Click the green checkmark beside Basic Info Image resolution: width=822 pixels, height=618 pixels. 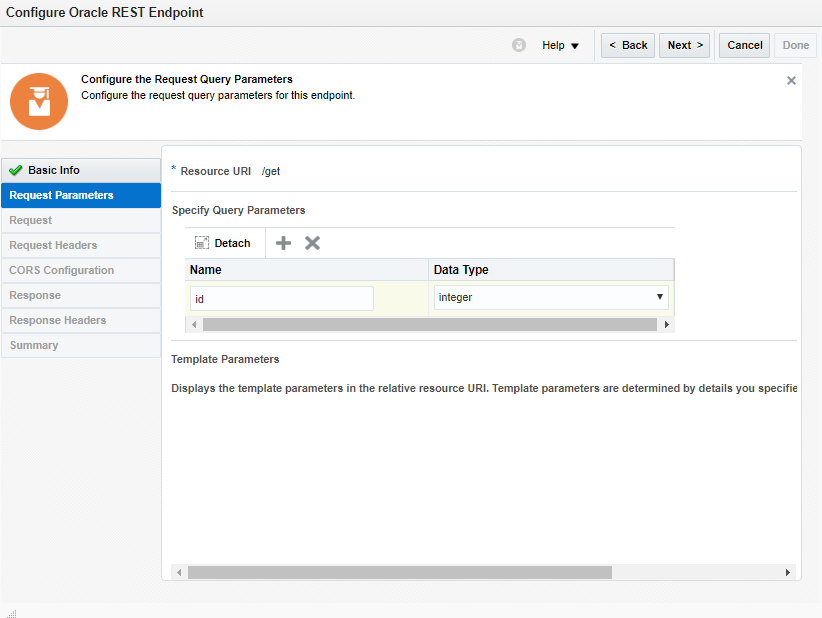(16, 170)
